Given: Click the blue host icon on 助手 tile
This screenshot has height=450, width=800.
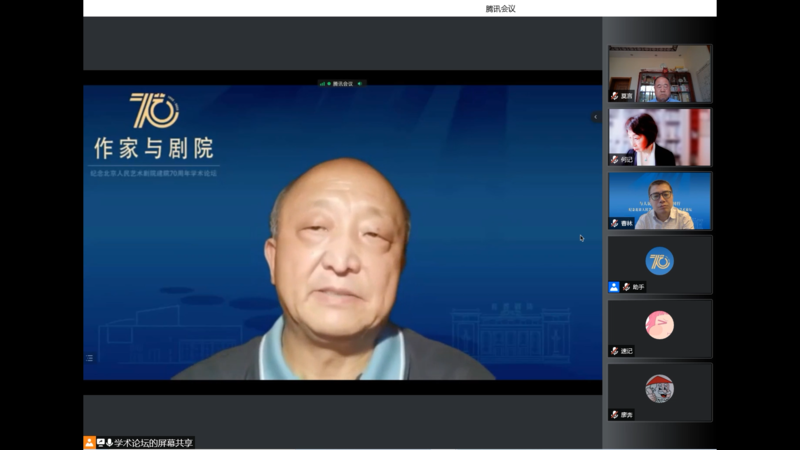Looking at the screenshot, I should [x=614, y=287].
